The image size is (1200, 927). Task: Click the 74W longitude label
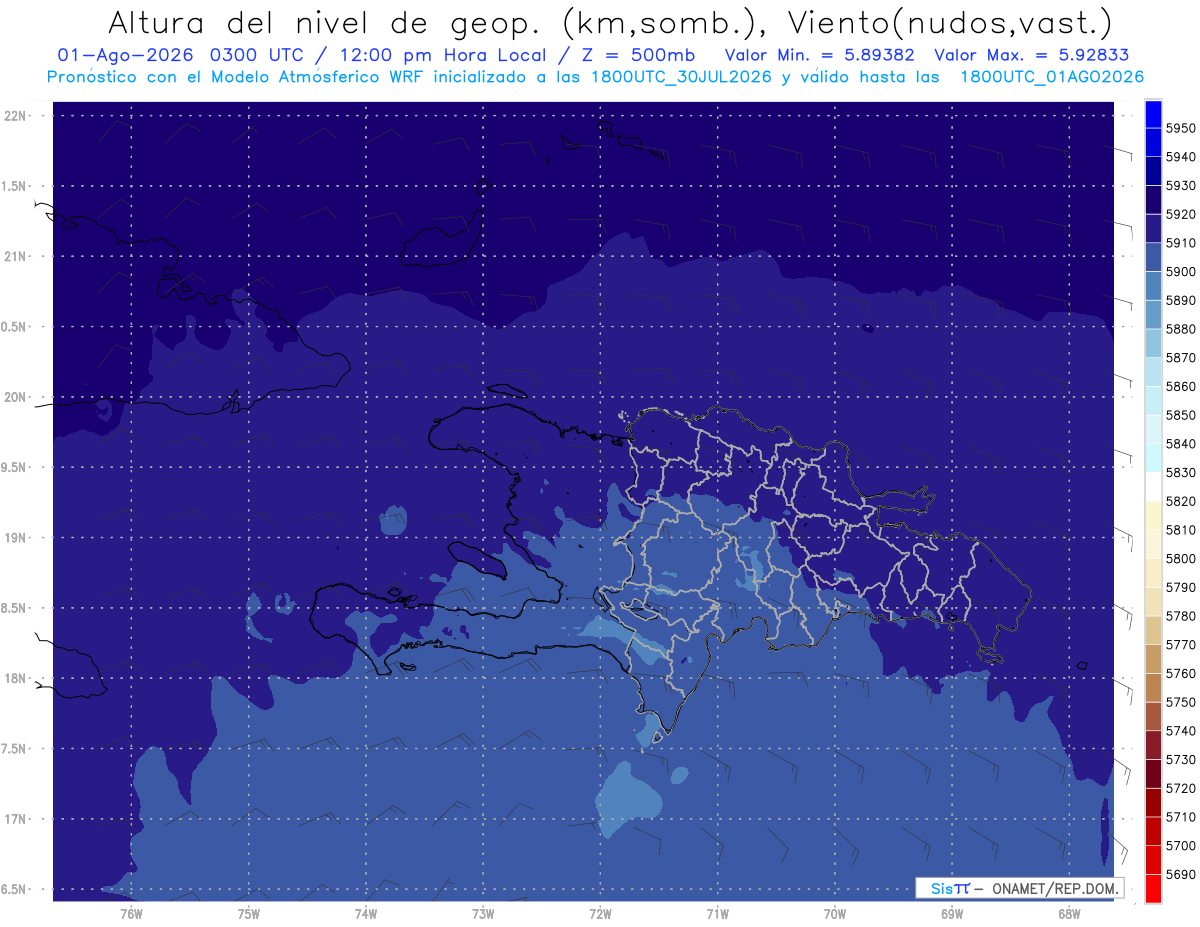tap(366, 914)
